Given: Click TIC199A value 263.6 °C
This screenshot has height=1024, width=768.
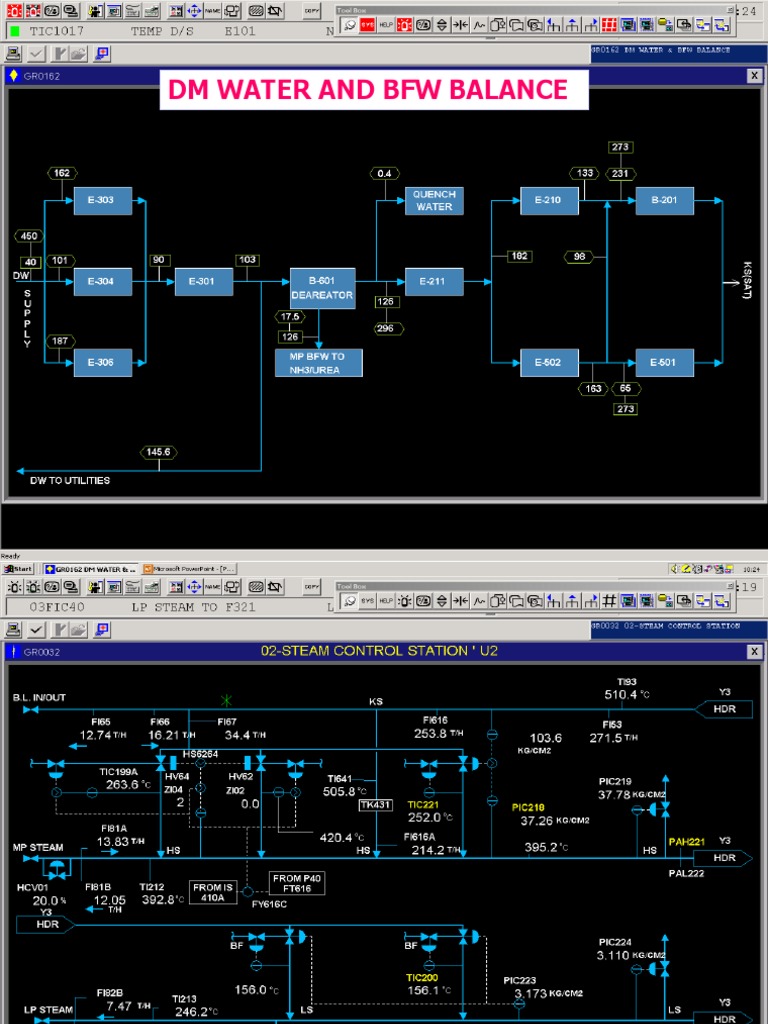Looking at the screenshot, I should point(128,784).
